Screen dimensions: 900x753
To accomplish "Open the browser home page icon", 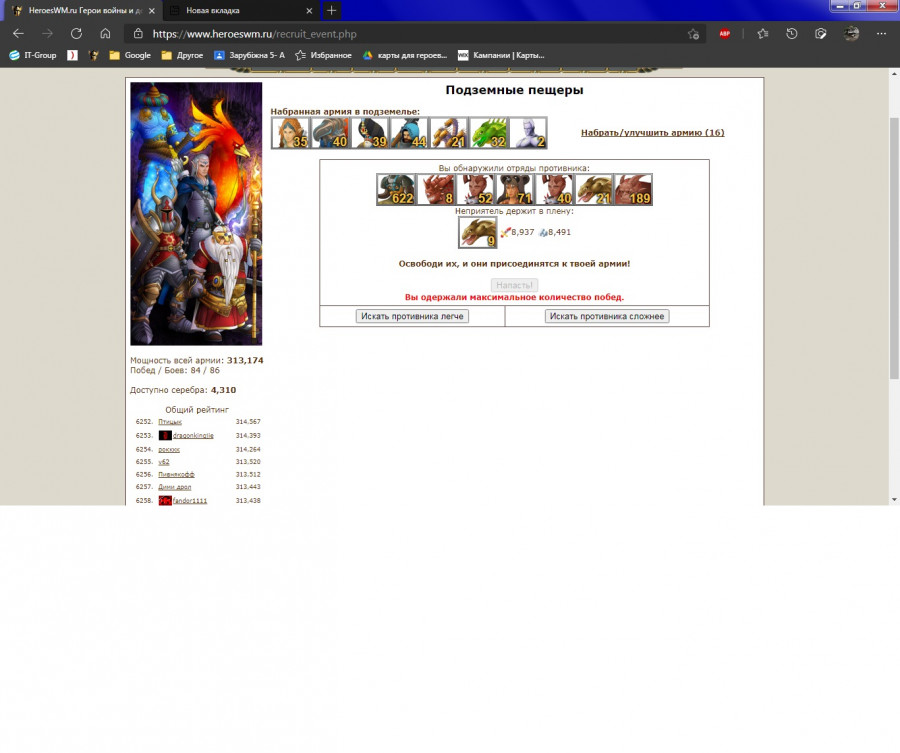I will 105,34.
